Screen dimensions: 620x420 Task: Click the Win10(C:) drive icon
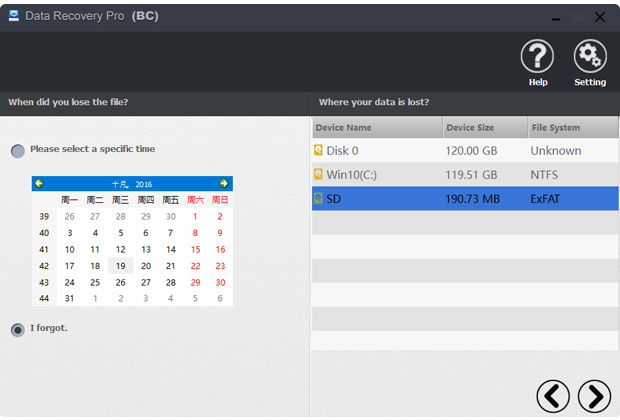point(318,174)
